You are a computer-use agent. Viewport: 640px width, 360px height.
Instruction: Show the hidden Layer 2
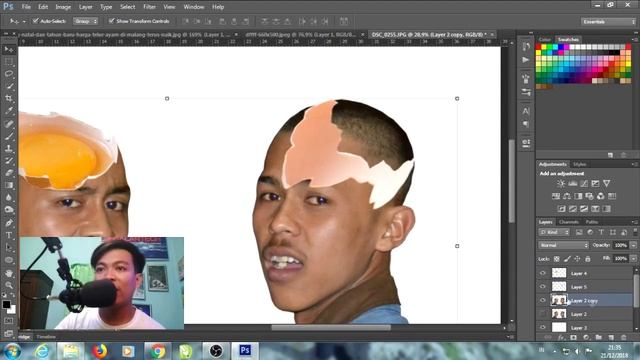point(542,314)
